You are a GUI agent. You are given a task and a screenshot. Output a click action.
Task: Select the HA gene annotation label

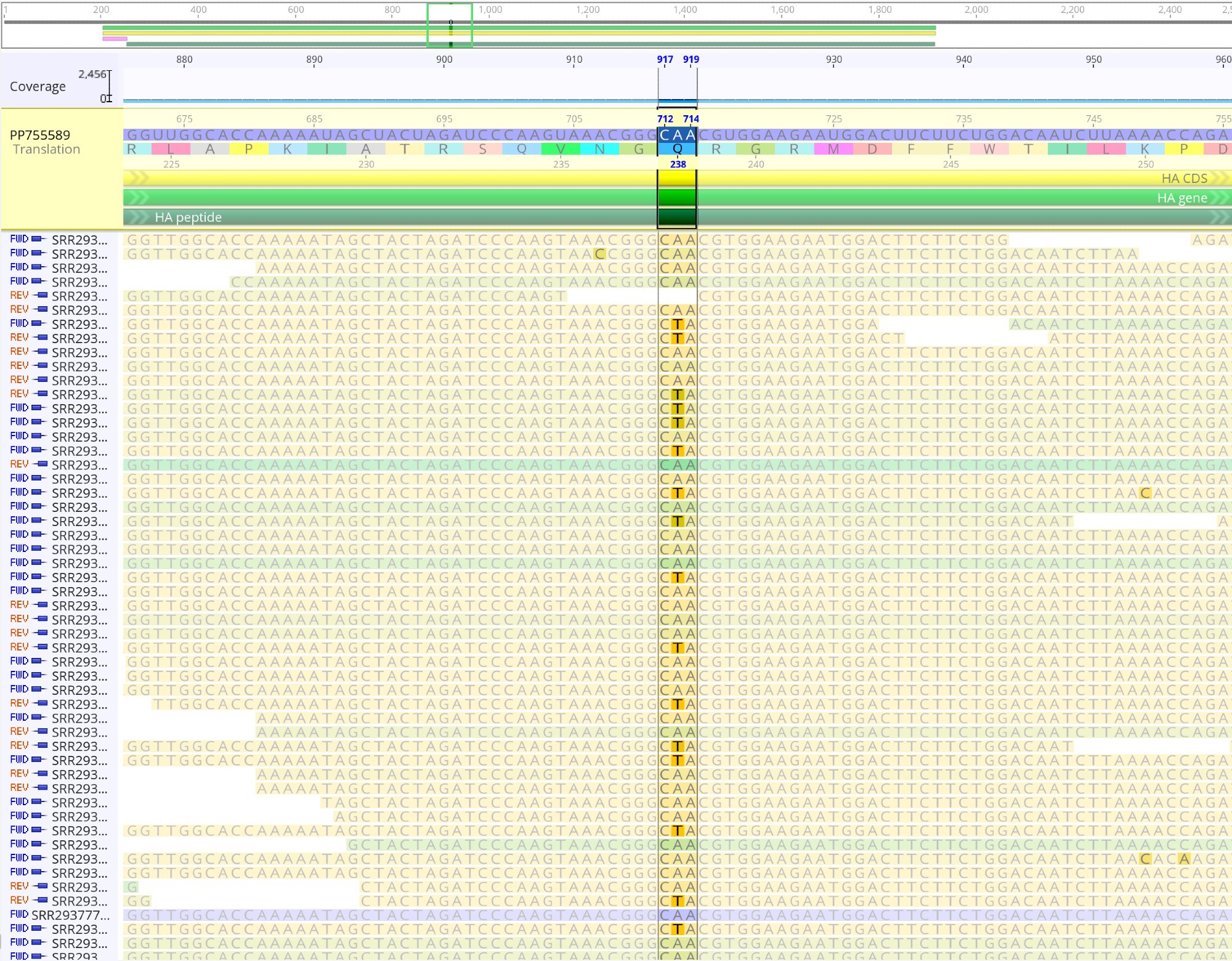tap(1181, 198)
